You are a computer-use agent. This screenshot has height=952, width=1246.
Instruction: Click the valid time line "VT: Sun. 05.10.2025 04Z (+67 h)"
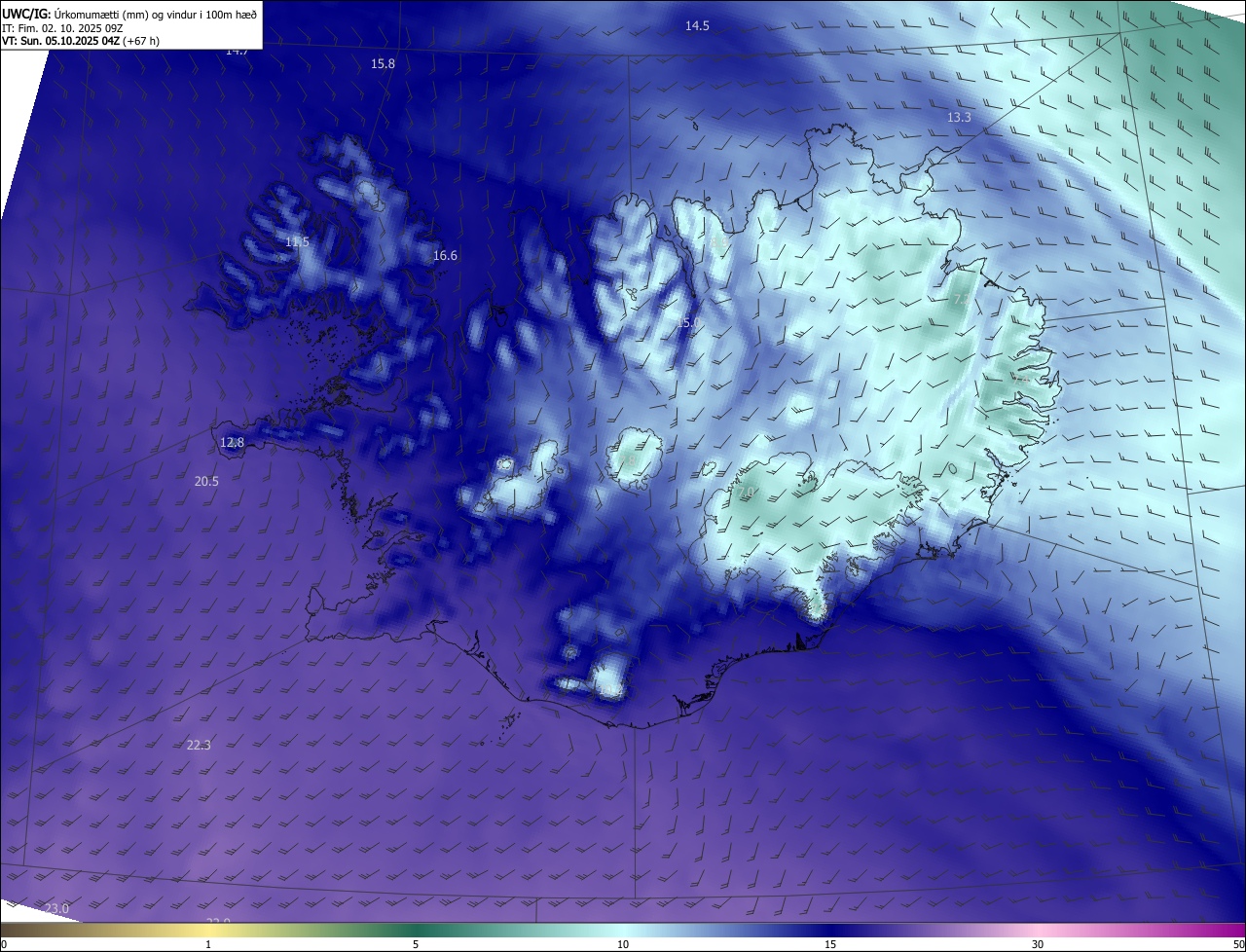pyautogui.click(x=81, y=42)
